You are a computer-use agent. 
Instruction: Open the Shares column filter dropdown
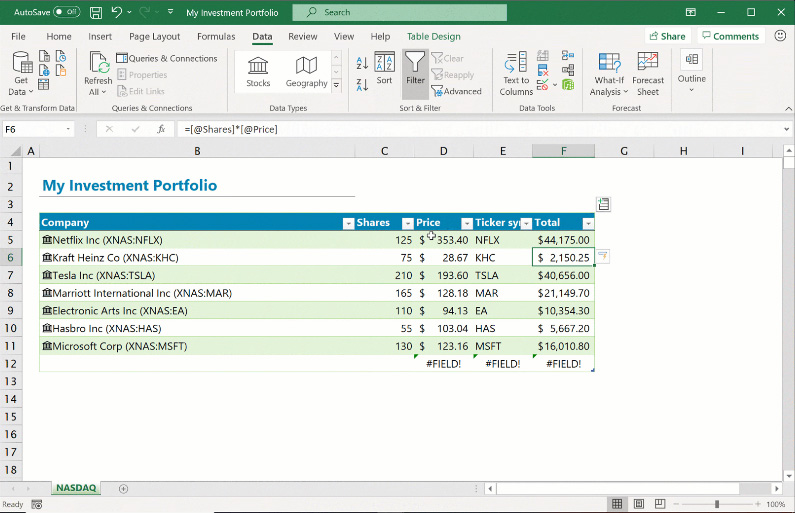pyautogui.click(x=408, y=224)
